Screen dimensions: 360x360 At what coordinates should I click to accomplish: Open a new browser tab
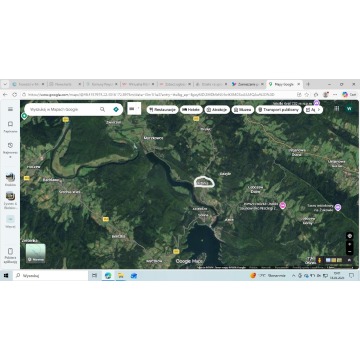(308, 84)
